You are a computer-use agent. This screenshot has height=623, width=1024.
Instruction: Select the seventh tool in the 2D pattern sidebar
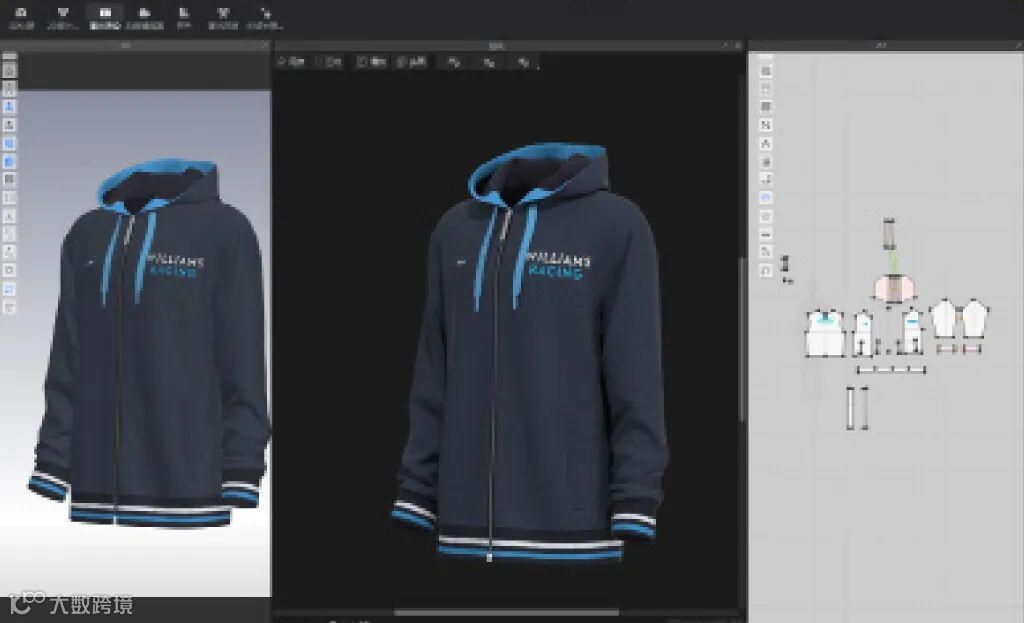(x=766, y=179)
